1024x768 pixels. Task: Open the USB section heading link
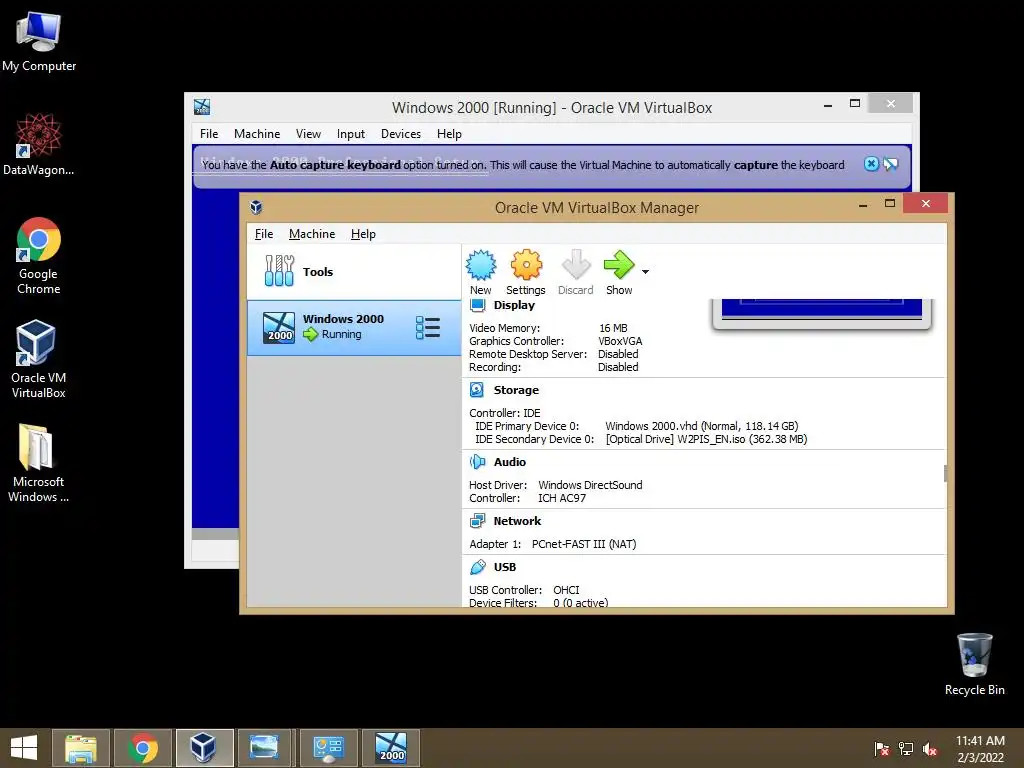[x=504, y=567]
